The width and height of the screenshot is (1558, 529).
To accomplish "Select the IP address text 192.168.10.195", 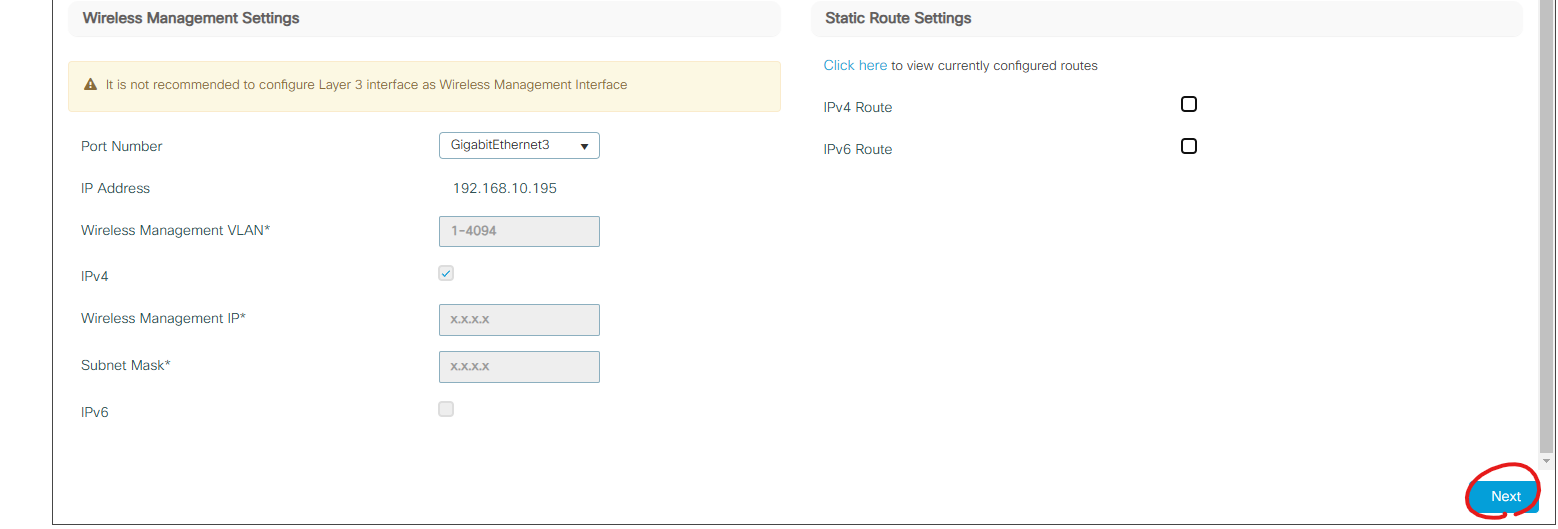I will click(504, 188).
